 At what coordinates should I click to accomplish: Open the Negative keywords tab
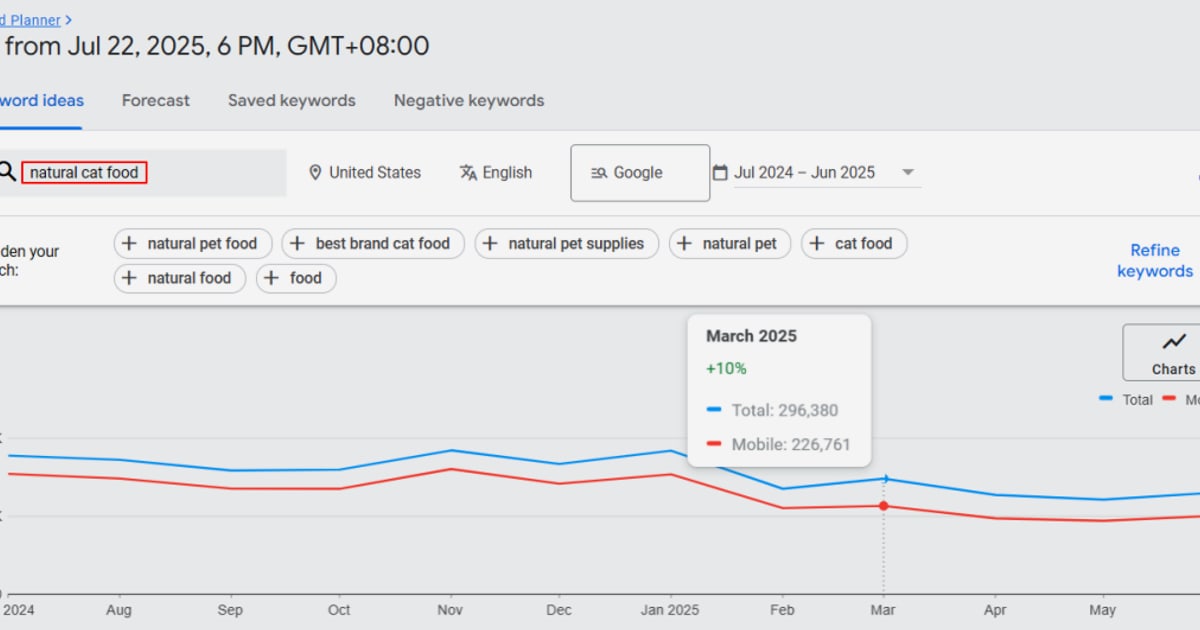click(x=469, y=100)
